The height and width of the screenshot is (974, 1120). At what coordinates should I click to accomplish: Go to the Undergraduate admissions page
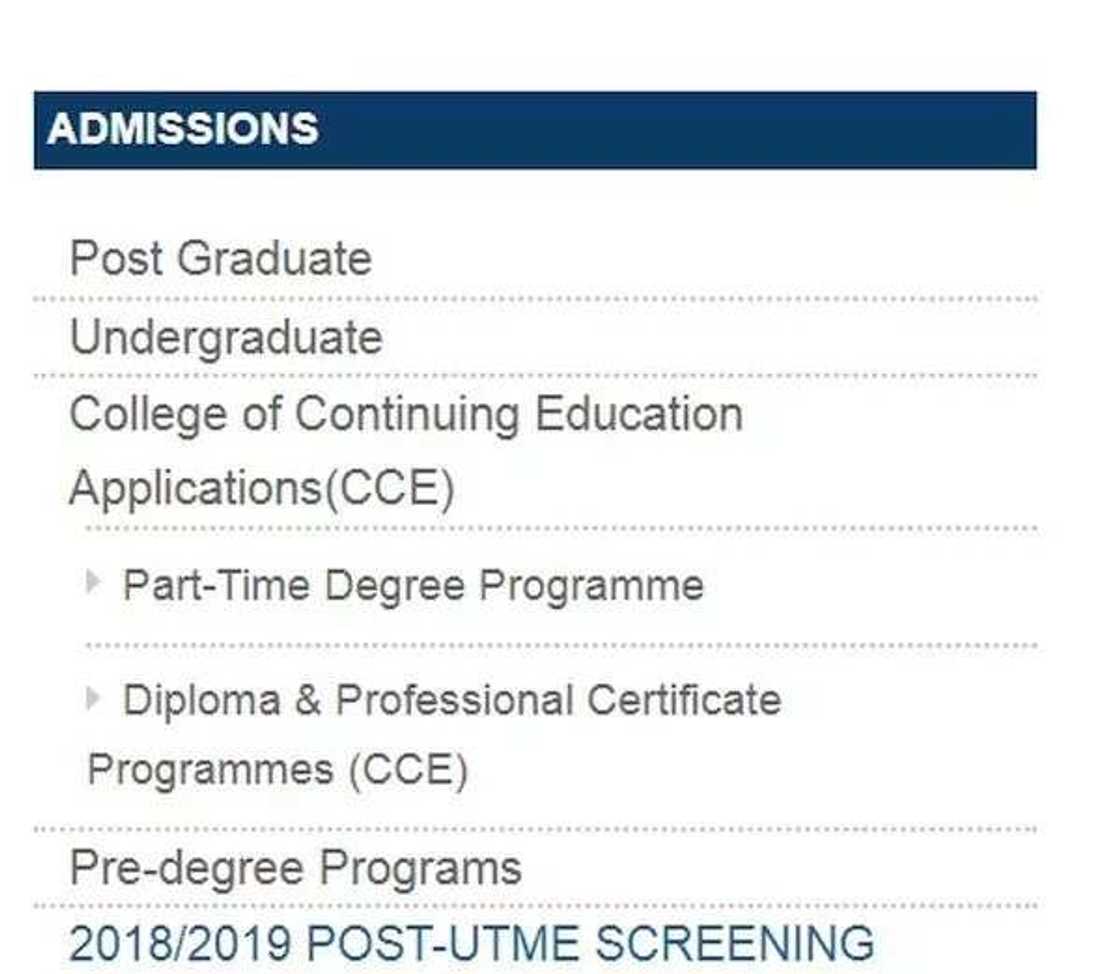point(226,337)
